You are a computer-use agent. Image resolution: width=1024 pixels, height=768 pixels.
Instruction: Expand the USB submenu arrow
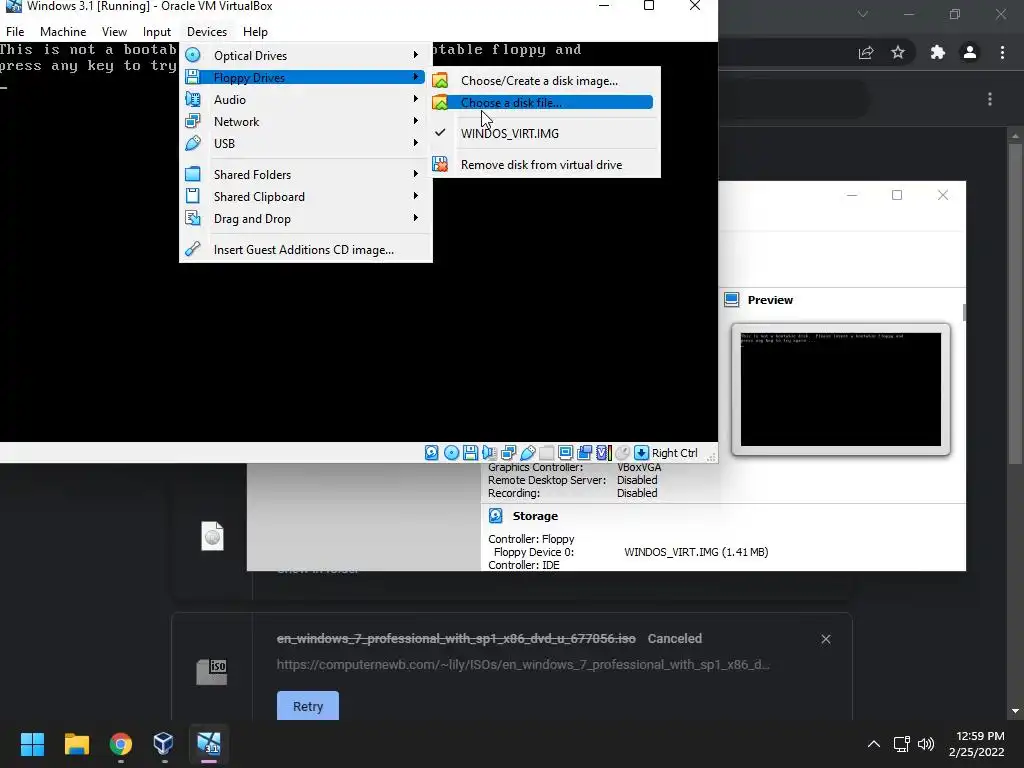[x=415, y=142]
